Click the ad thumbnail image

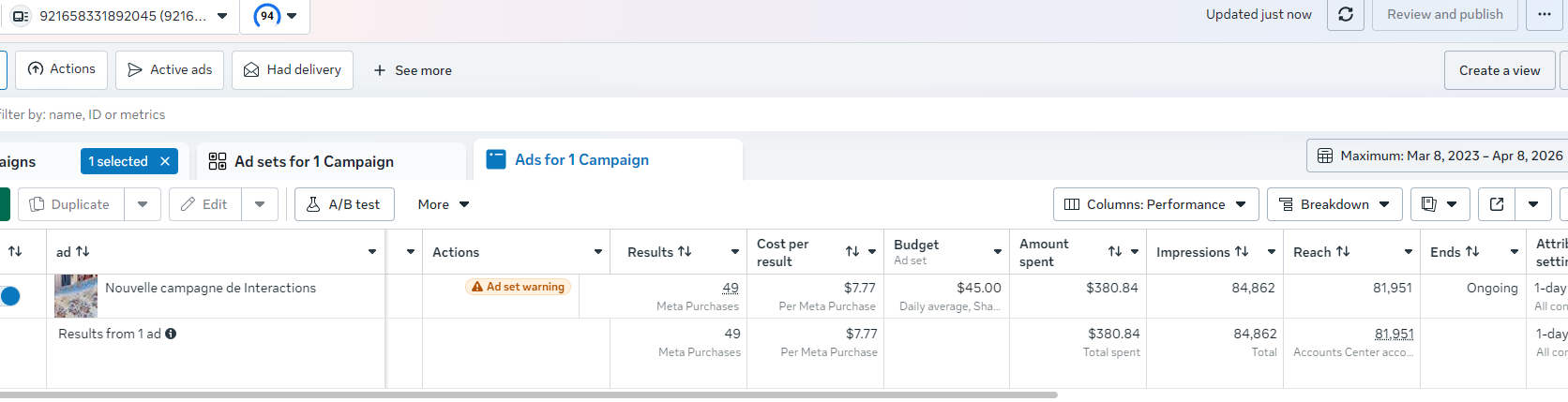point(76,296)
